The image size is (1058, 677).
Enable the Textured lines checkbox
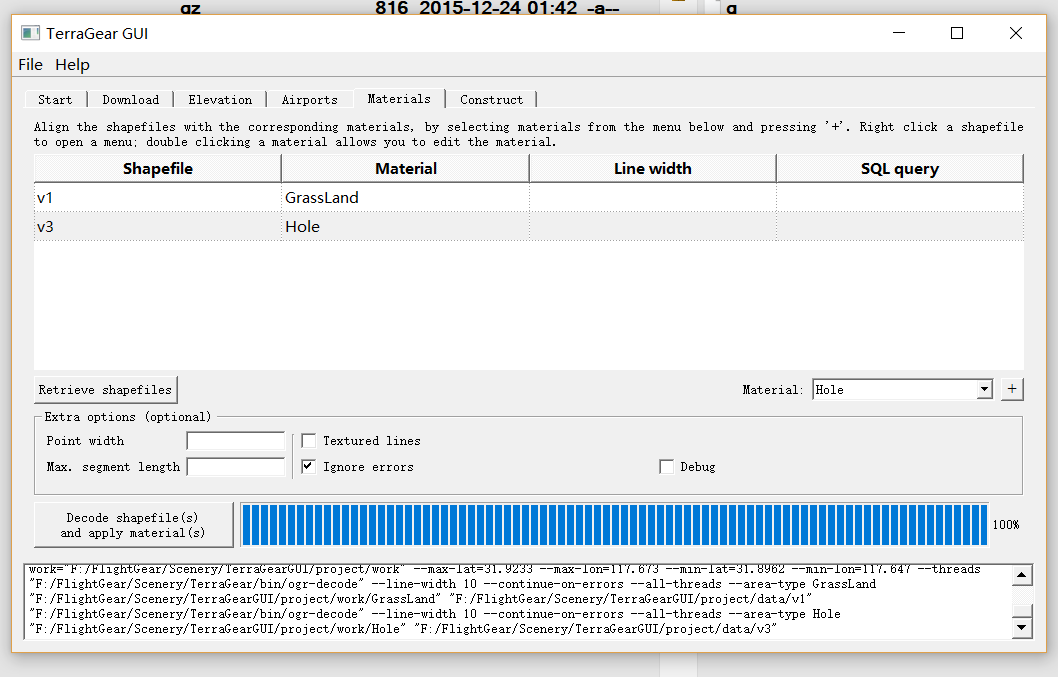308,441
